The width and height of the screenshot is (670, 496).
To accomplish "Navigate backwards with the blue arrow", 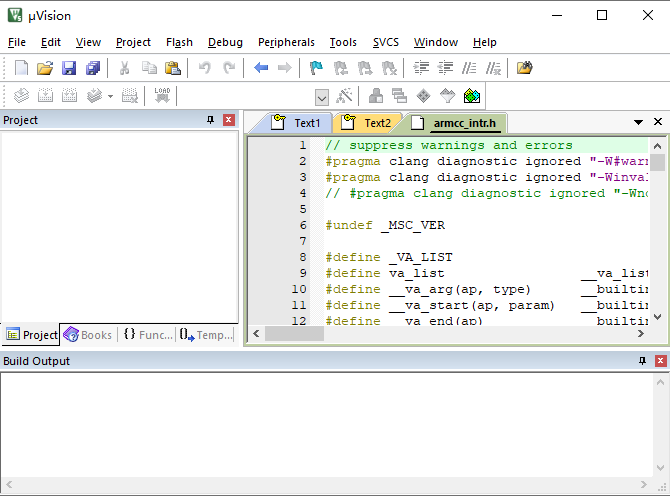I will 261,68.
